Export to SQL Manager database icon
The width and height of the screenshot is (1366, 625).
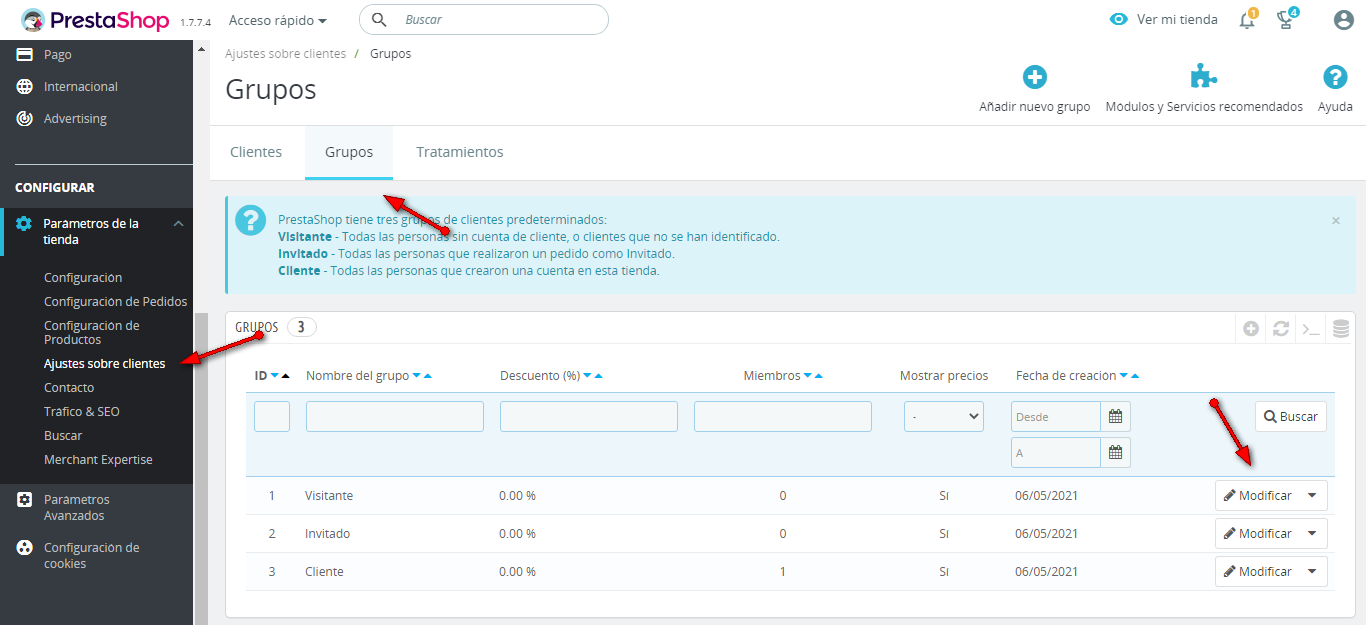1341,328
